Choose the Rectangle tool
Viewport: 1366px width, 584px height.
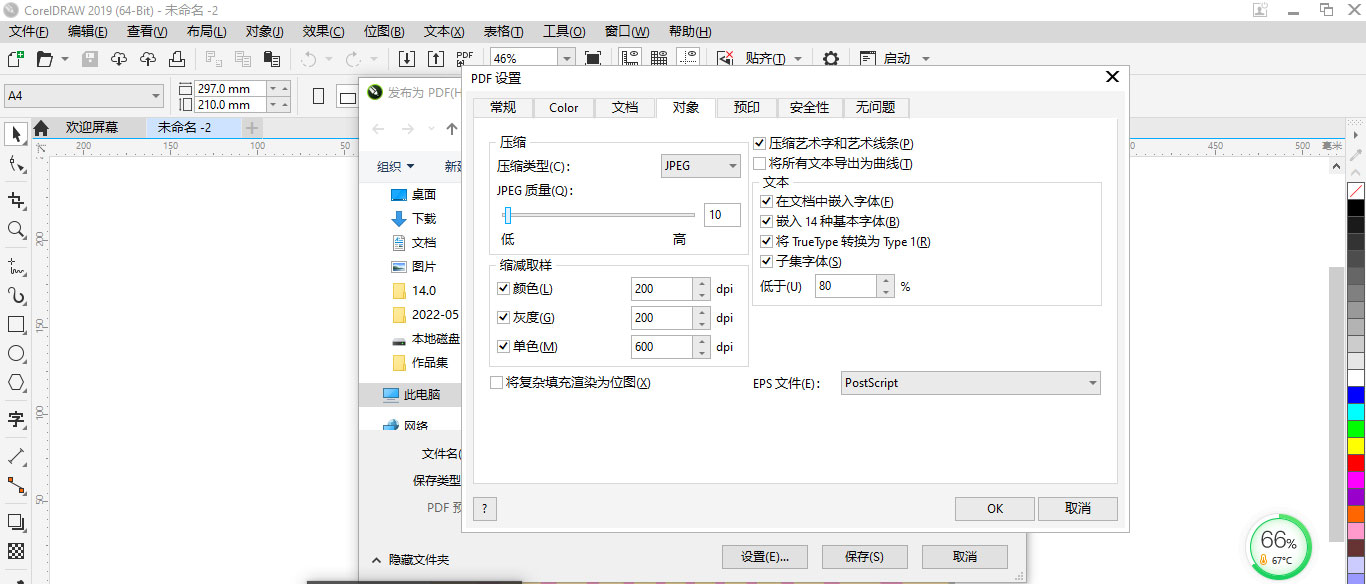[x=15, y=324]
